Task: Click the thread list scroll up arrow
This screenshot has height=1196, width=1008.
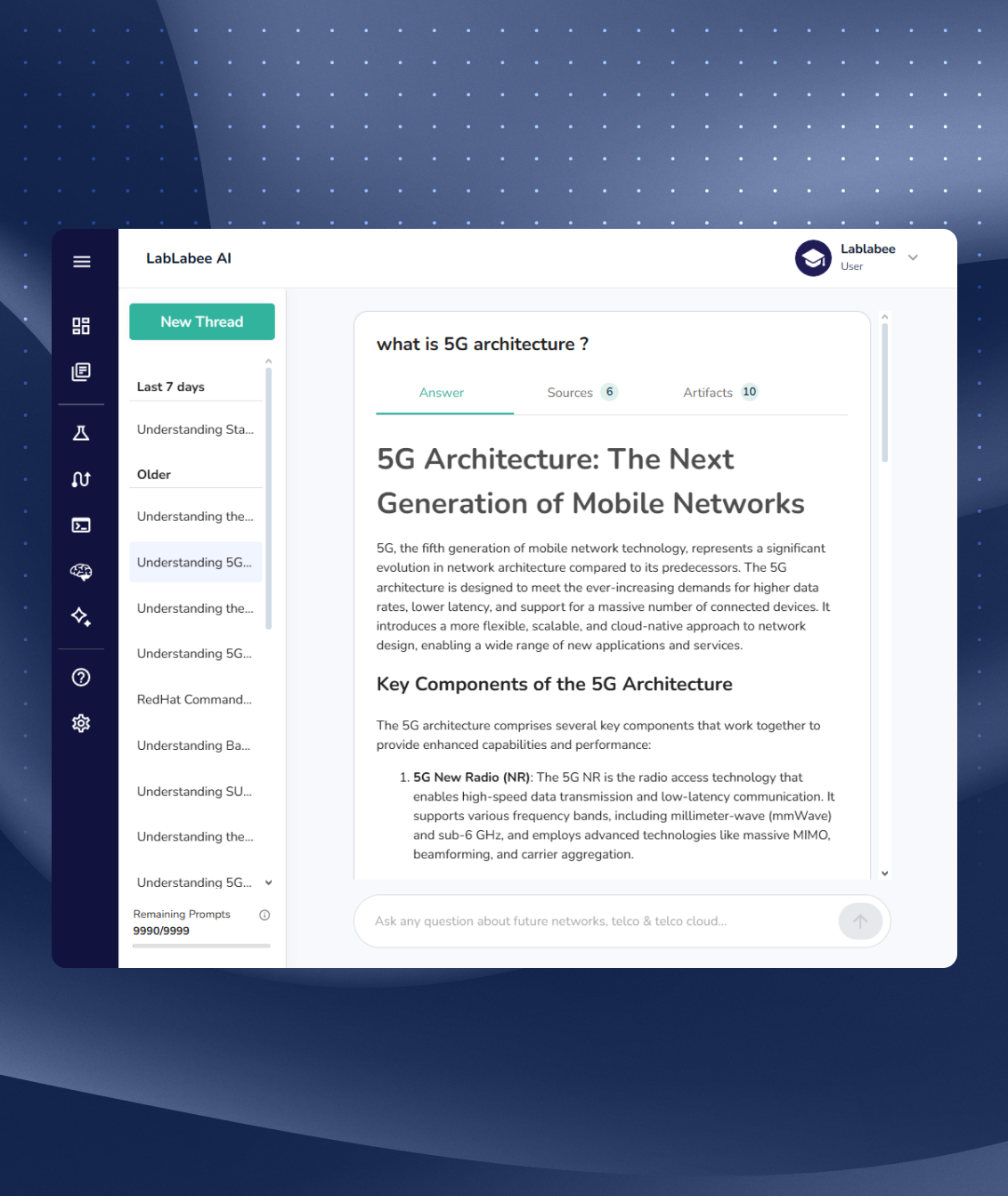Action: 269,362
